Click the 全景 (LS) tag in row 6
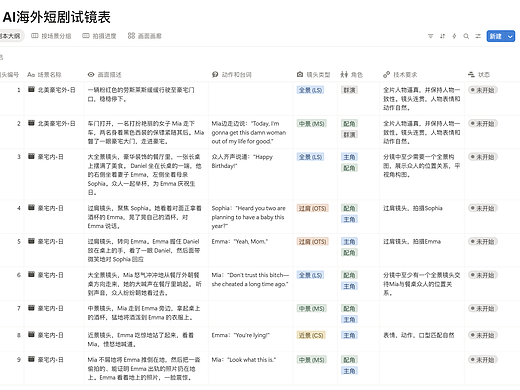Image resolution: width=520 pixels, height=390 pixels. [310, 275]
